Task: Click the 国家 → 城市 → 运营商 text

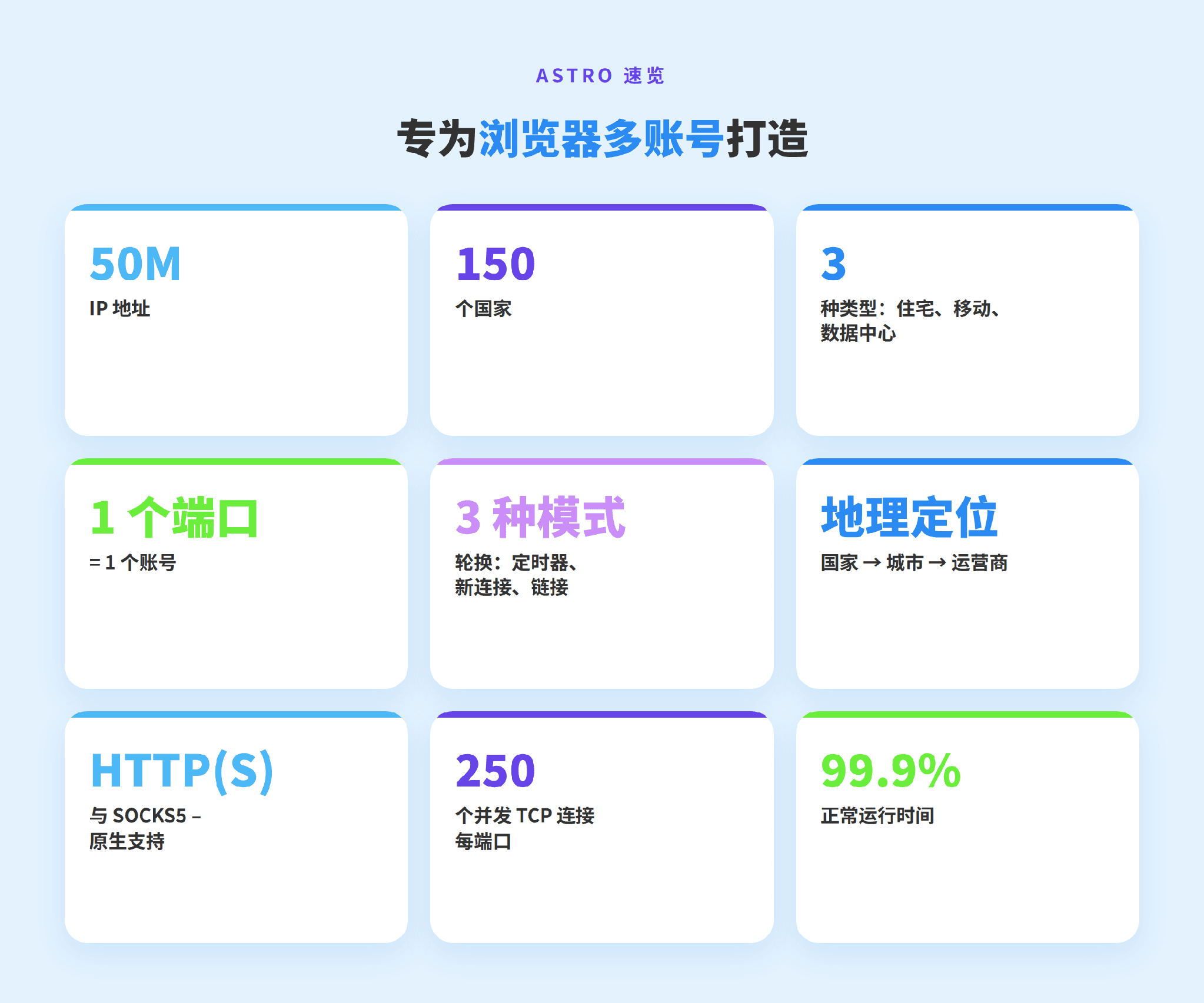Action: (914, 563)
